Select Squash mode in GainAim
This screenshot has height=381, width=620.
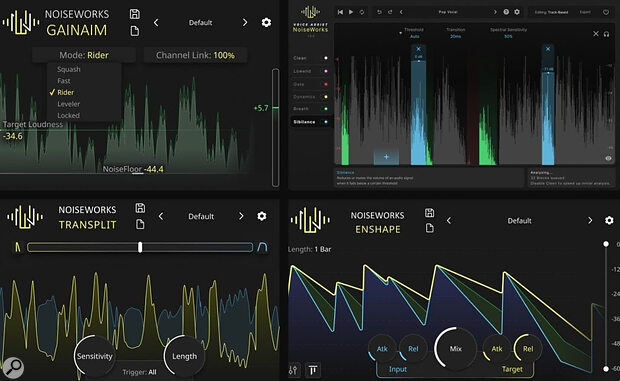[68, 69]
